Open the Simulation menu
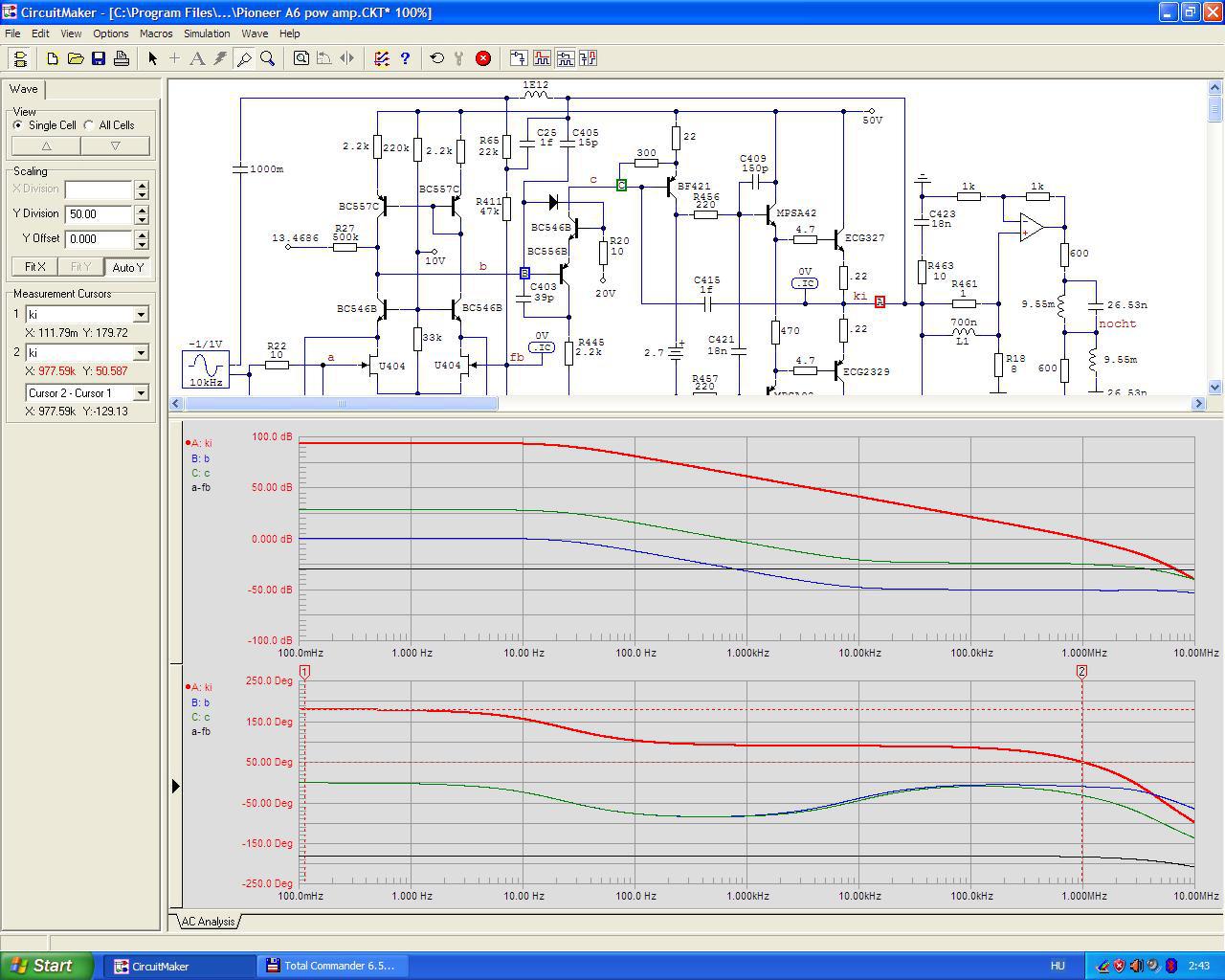 coord(207,33)
